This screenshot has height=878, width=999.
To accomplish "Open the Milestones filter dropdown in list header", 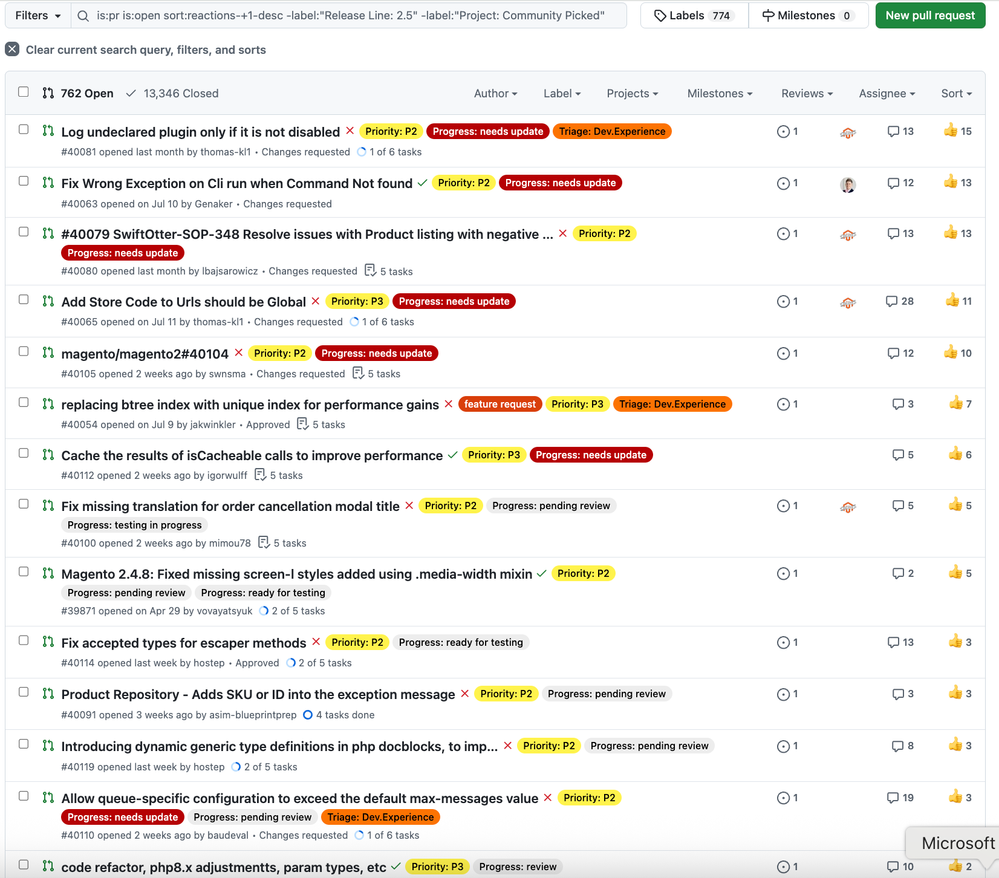I will tap(719, 93).
